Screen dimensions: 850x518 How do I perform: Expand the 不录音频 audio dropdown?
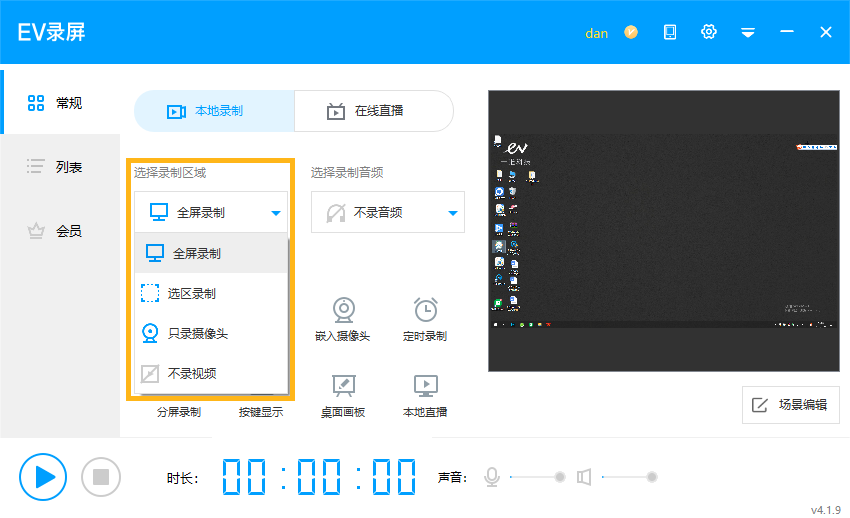(388, 212)
